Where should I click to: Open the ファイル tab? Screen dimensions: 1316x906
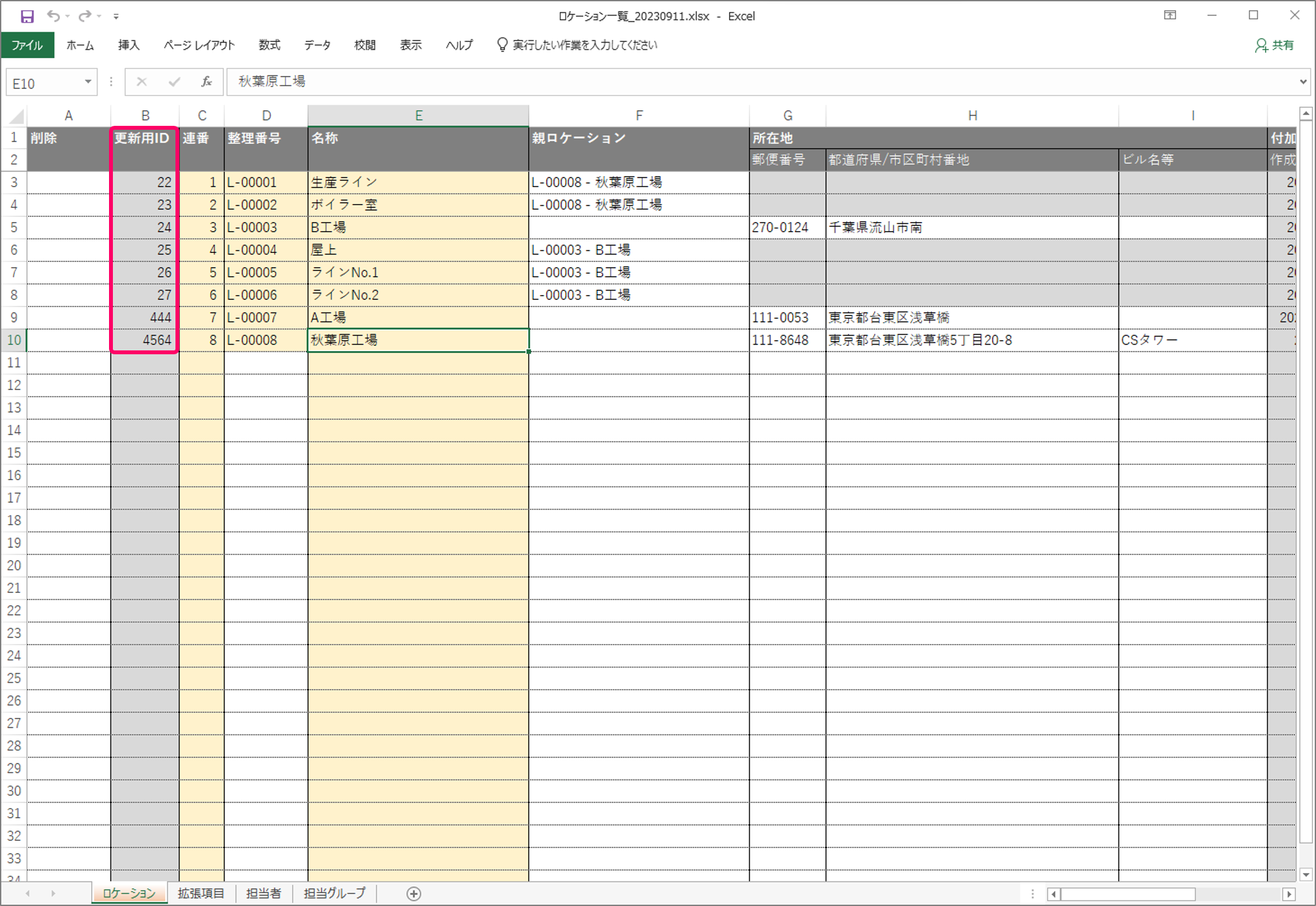pos(27,45)
